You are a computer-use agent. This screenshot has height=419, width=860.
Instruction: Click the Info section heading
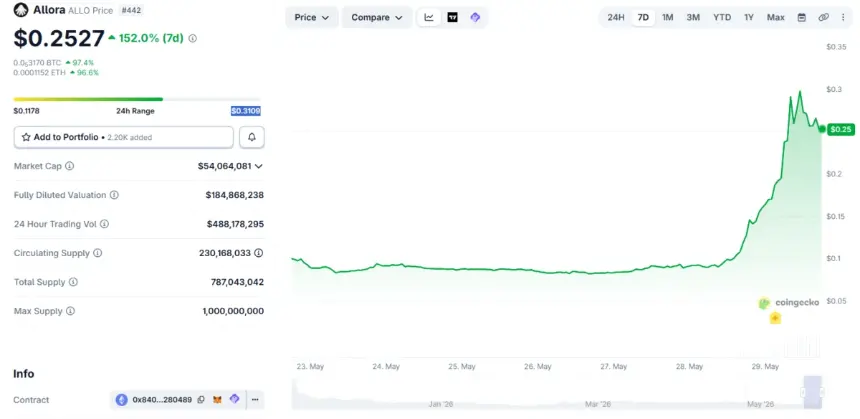tap(24, 373)
